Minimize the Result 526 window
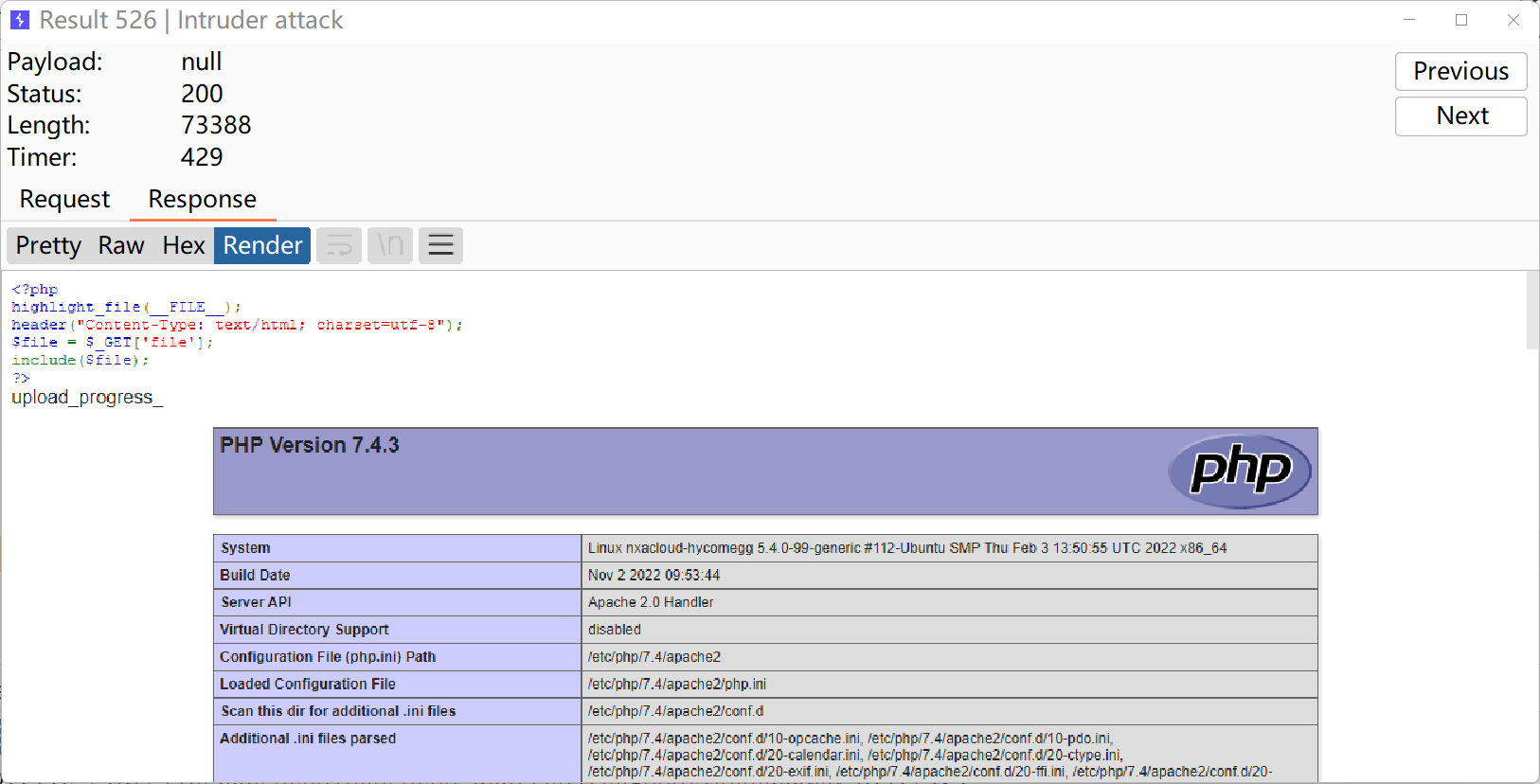Image resolution: width=1540 pixels, height=784 pixels. 1409,20
